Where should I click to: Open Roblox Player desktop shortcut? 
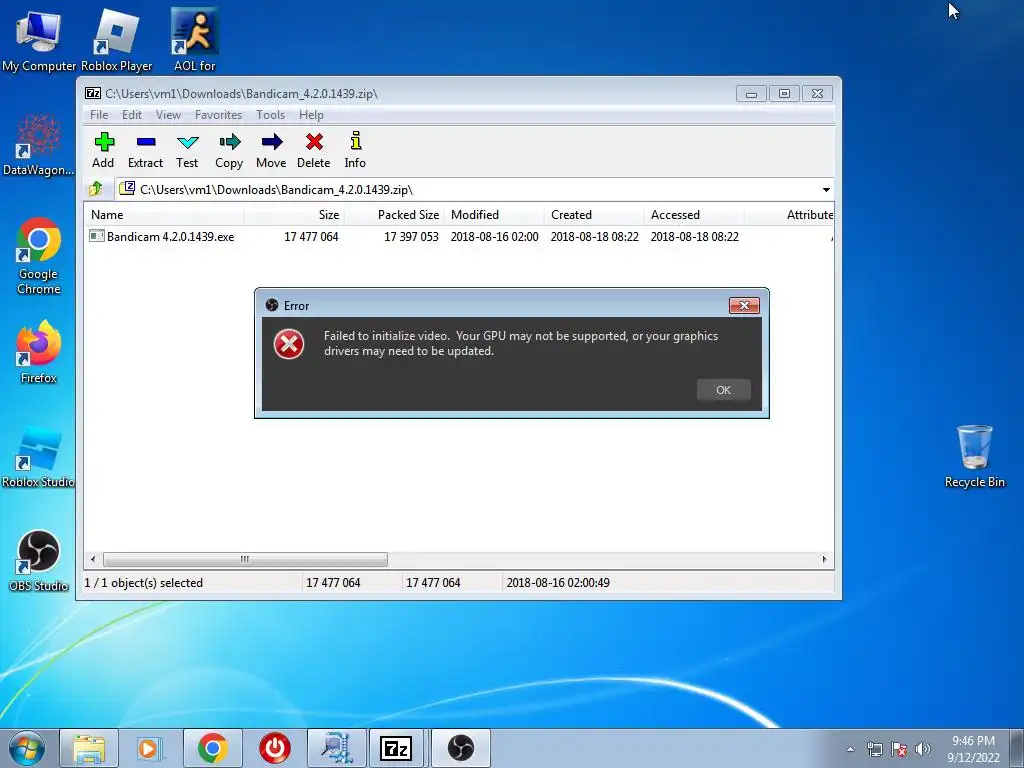coord(116,40)
